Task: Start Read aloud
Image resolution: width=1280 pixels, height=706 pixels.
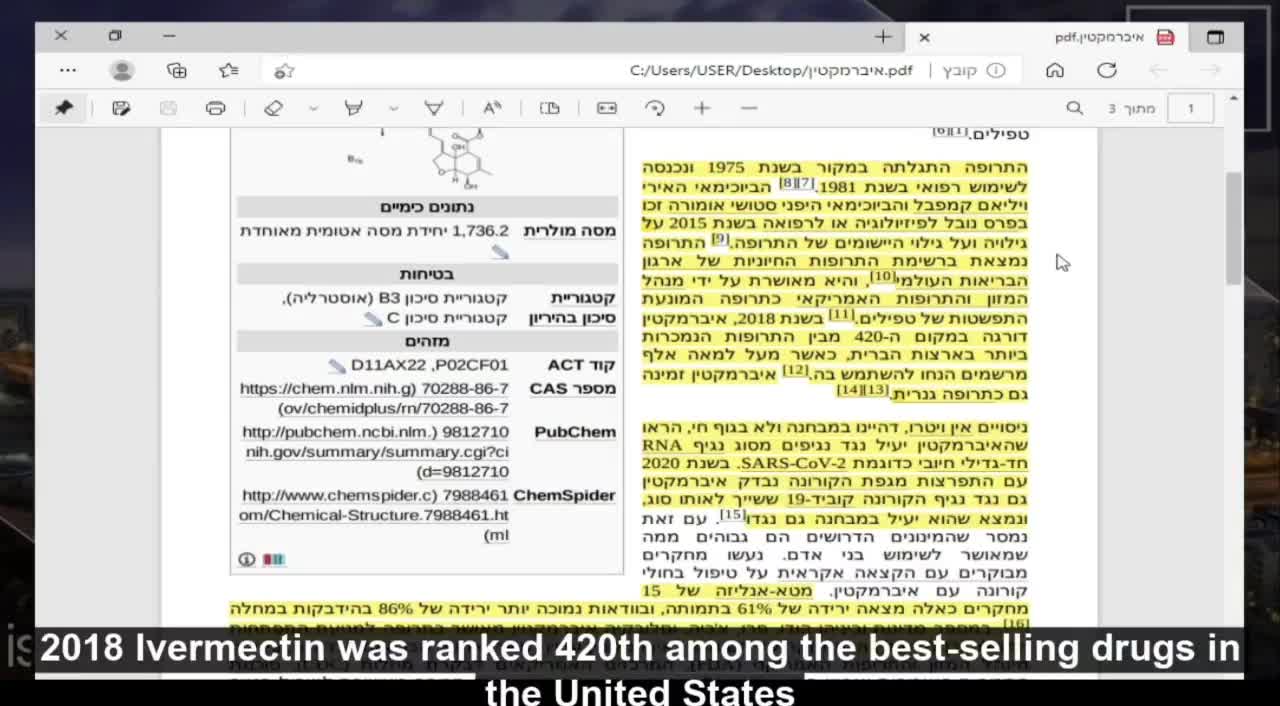Action: [492, 108]
